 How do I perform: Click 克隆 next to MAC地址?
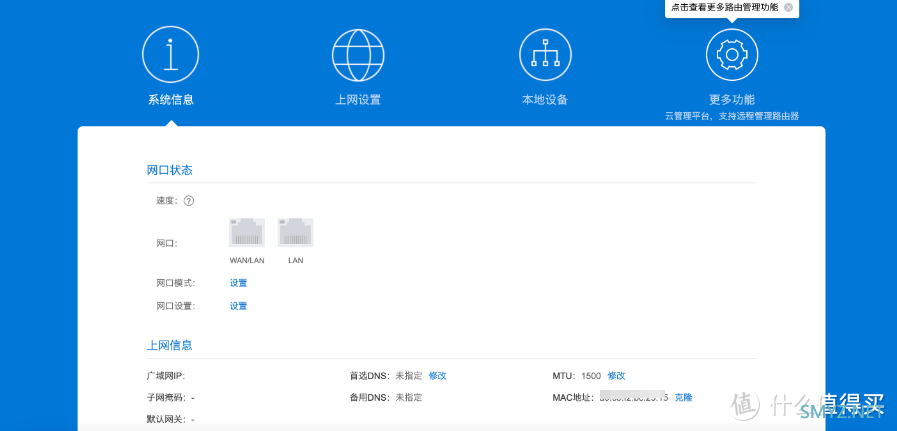[x=684, y=397]
